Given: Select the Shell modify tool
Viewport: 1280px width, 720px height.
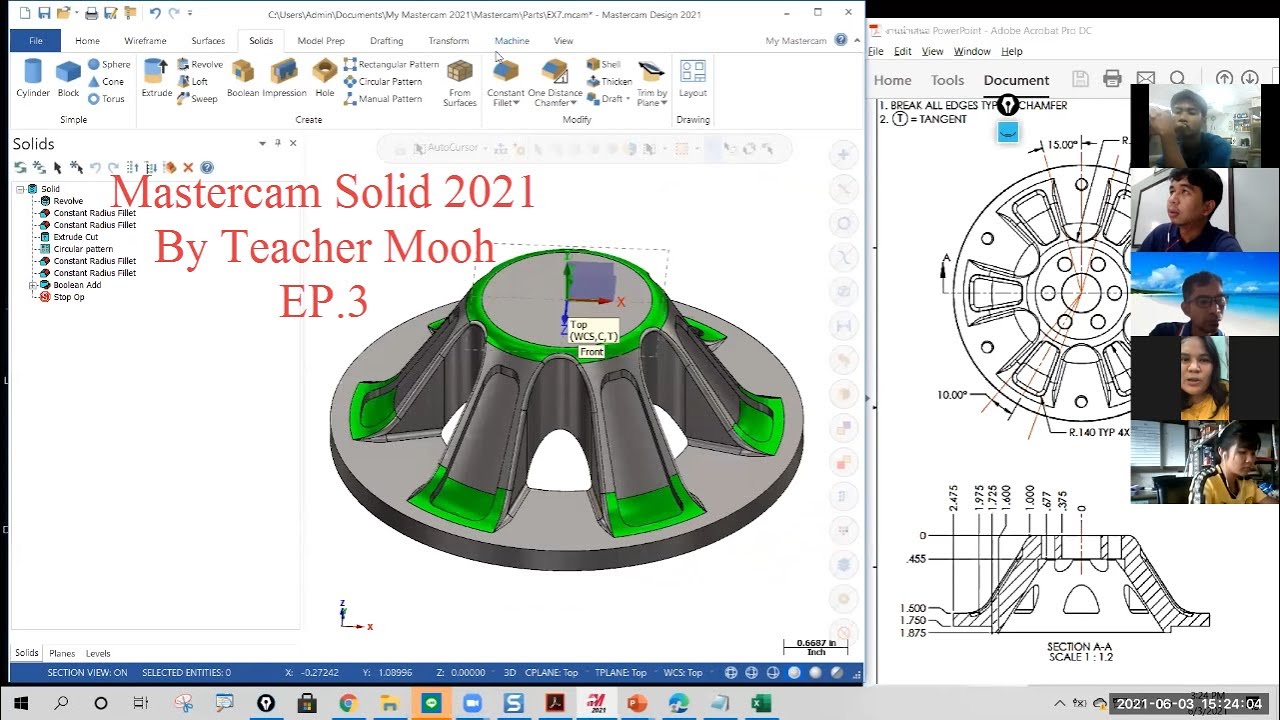Looking at the screenshot, I should click(604, 64).
